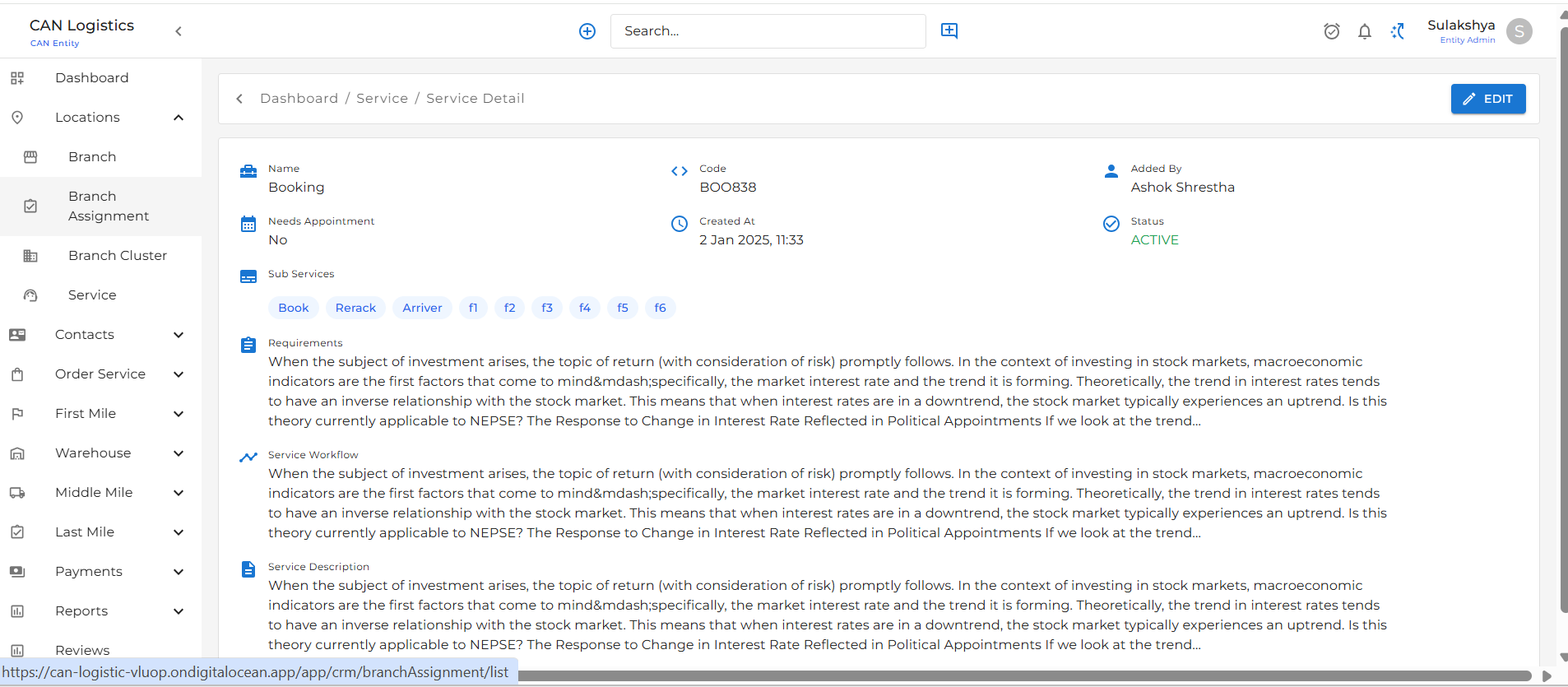Click the Search input field
The width and height of the screenshot is (1568, 687).
pyautogui.click(x=768, y=31)
